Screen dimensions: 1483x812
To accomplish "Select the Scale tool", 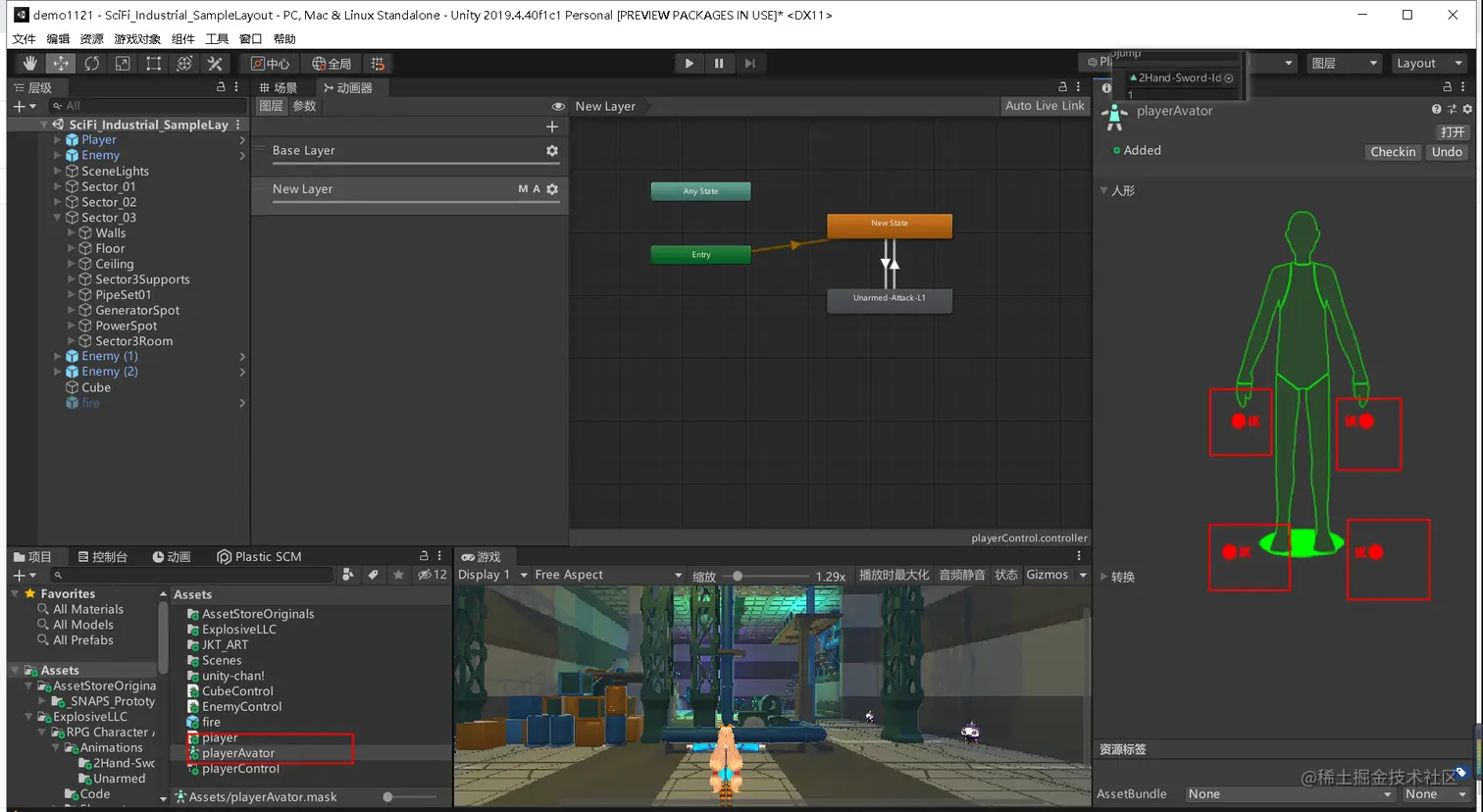I will [x=123, y=64].
